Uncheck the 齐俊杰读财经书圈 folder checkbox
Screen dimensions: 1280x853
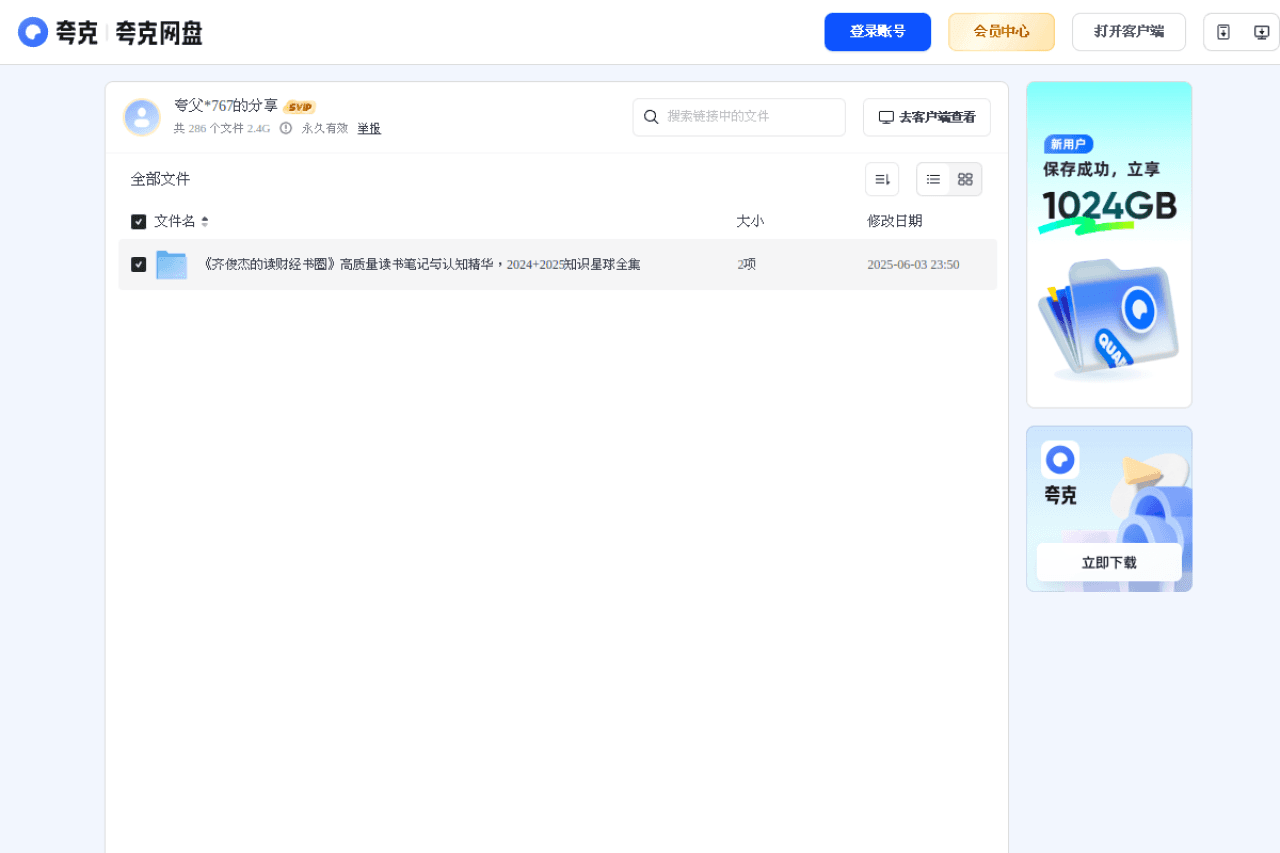(139, 264)
